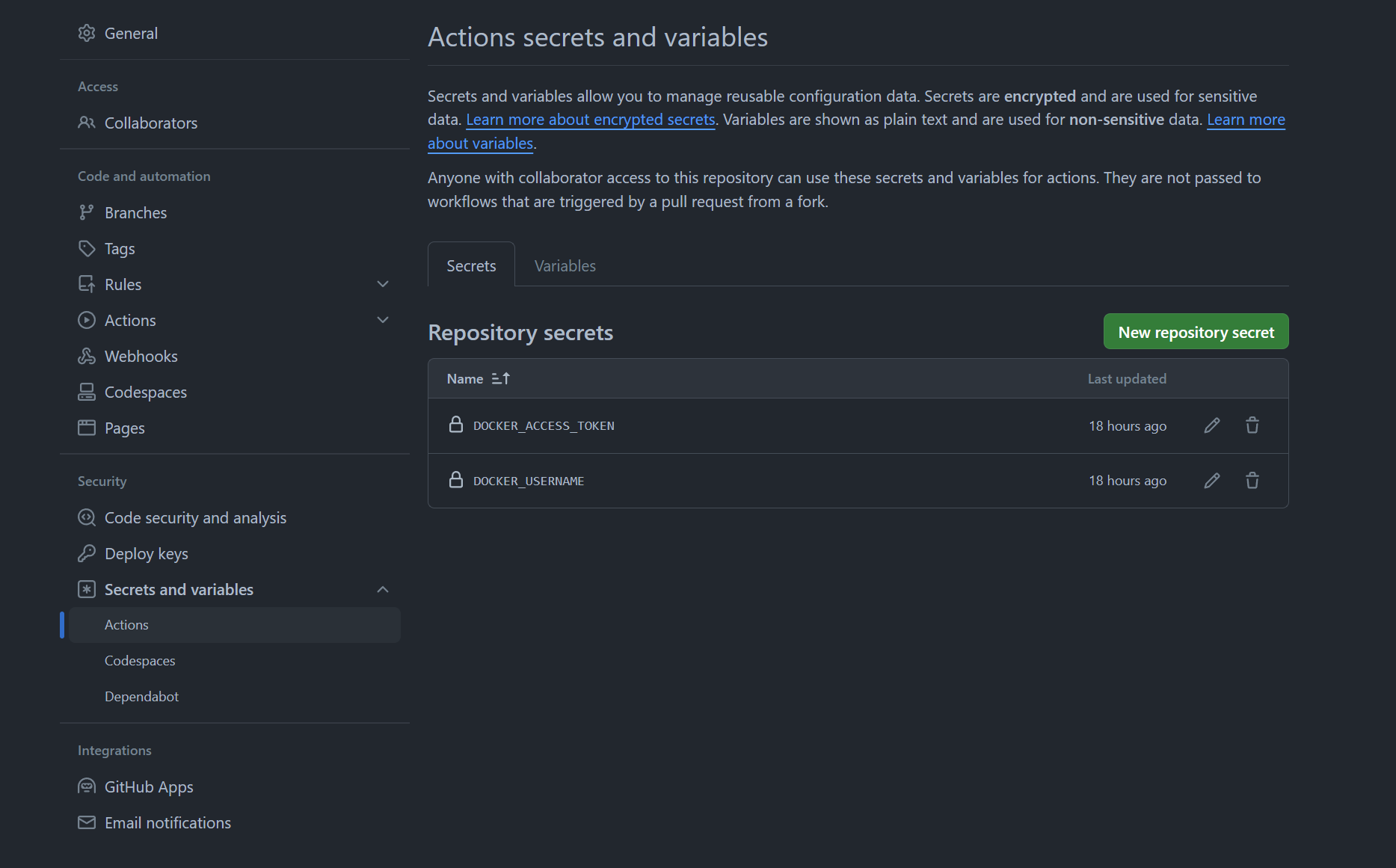The height and width of the screenshot is (868, 1396).
Task: Click the lock icon beside DOCKER_USERNAME
Action: pyautogui.click(x=456, y=480)
